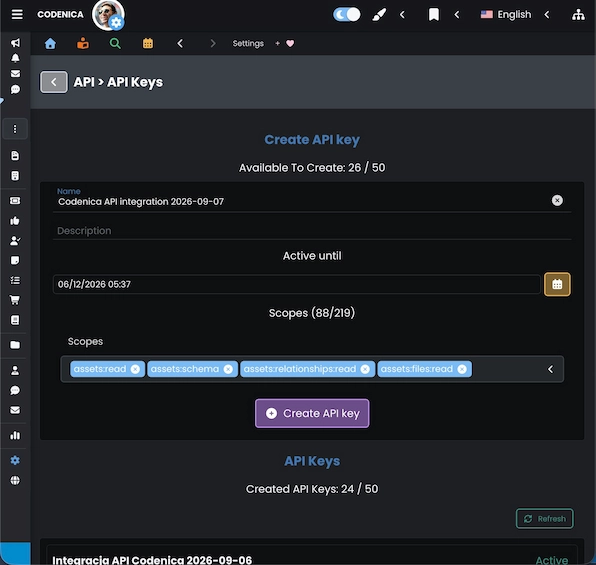The image size is (596, 565).
Task: Open the ticket sidebar icon
Action: [x=15, y=200]
